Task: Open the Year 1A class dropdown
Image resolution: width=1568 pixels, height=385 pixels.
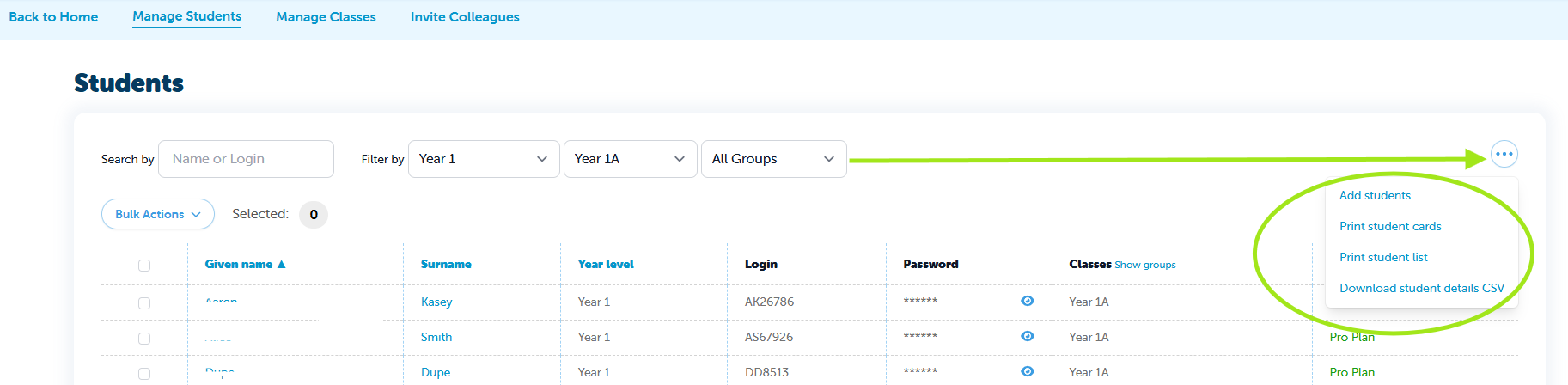Action: coord(629,159)
